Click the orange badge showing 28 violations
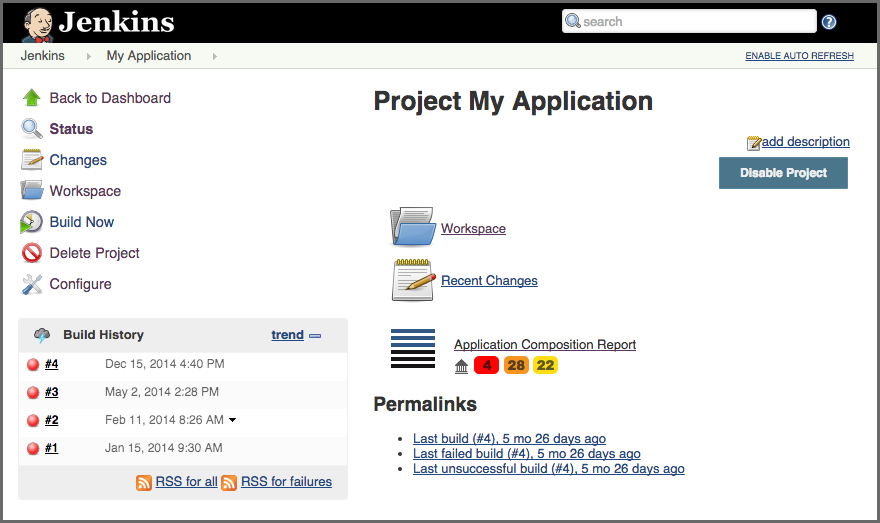 [x=516, y=365]
